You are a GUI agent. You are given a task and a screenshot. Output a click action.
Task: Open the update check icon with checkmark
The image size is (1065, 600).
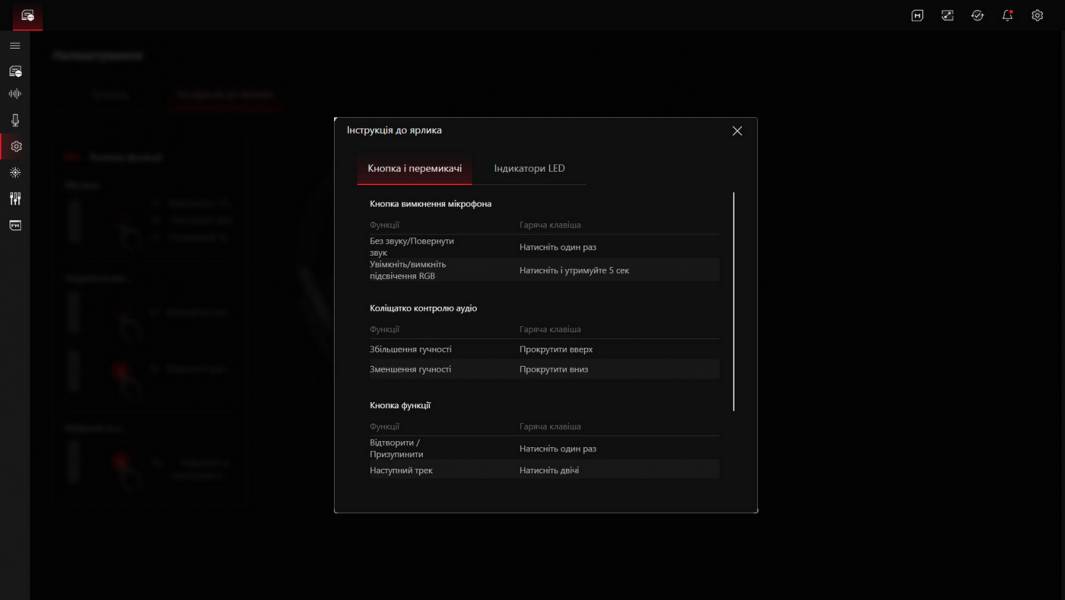pos(977,16)
